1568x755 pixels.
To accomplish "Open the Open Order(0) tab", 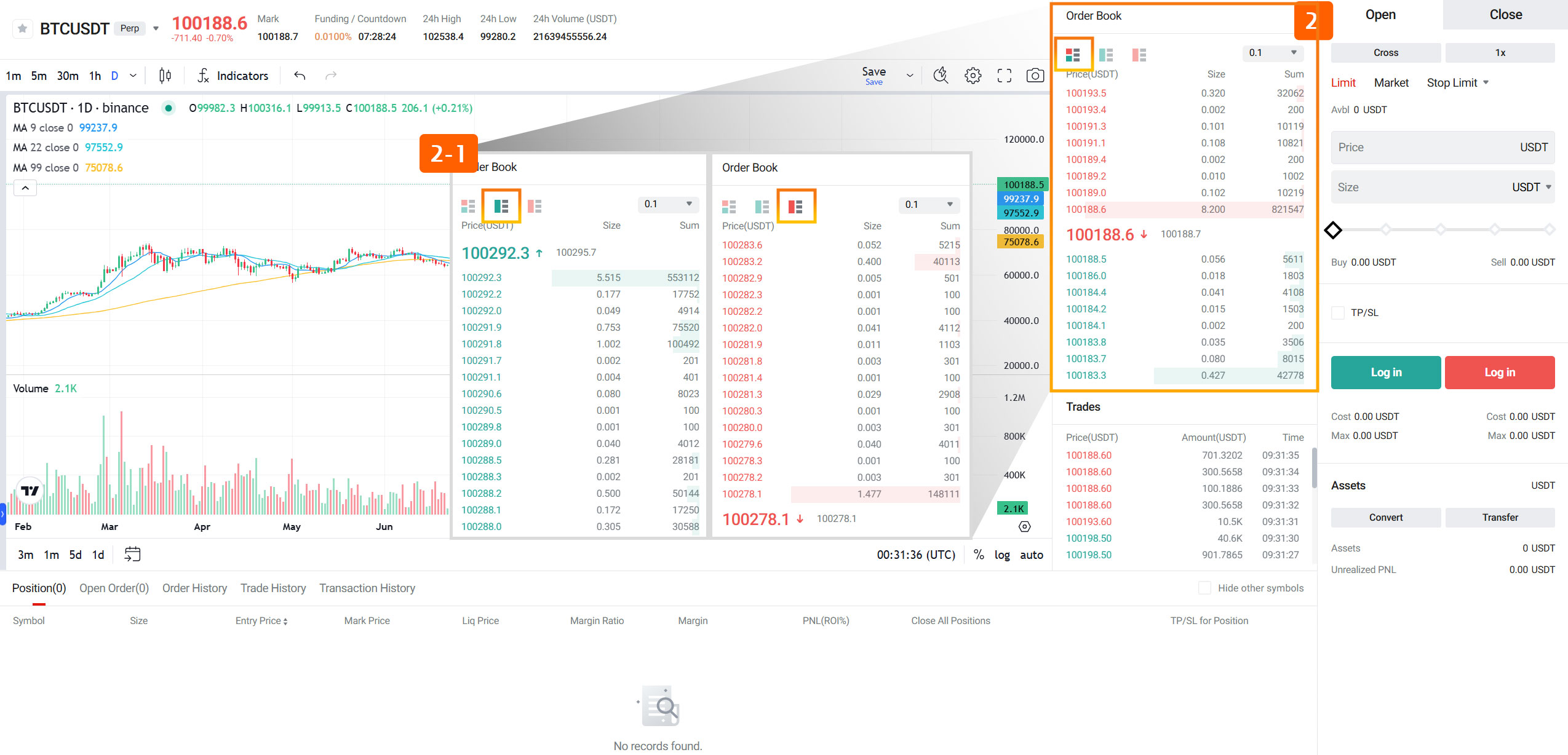I will point(114,588).
